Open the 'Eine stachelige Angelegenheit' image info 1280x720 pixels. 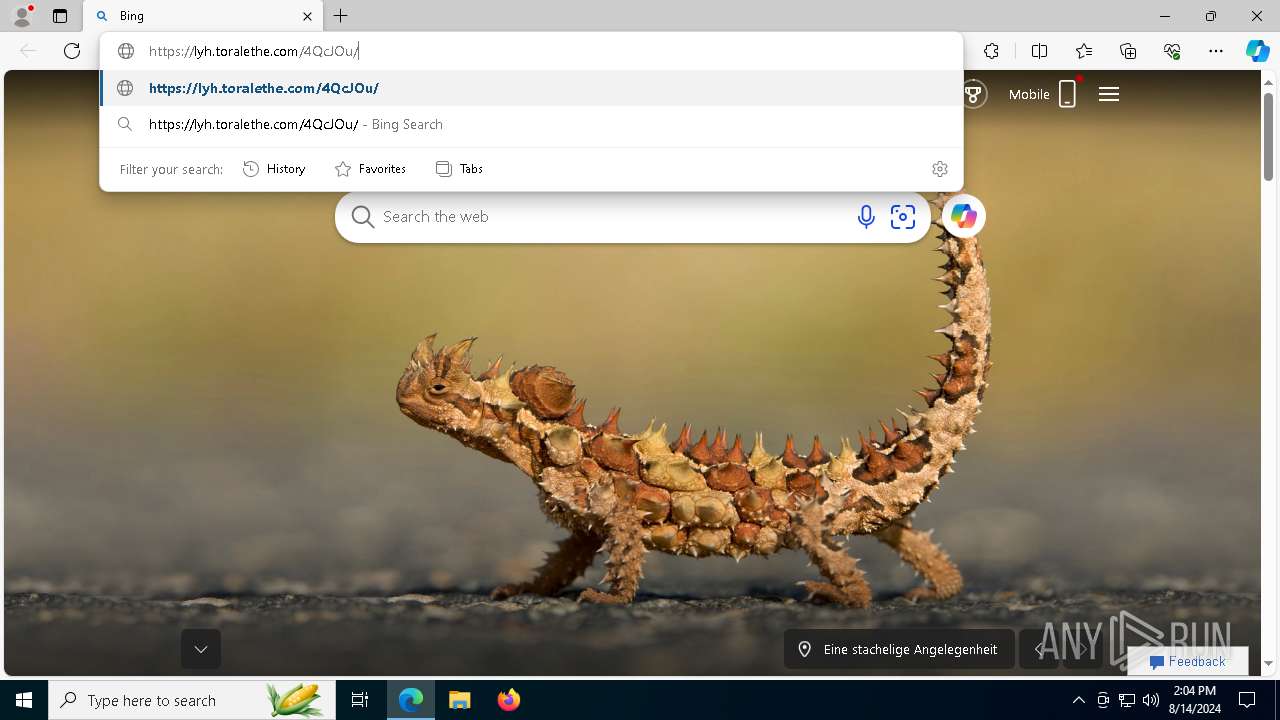click(x=899, y=649)
